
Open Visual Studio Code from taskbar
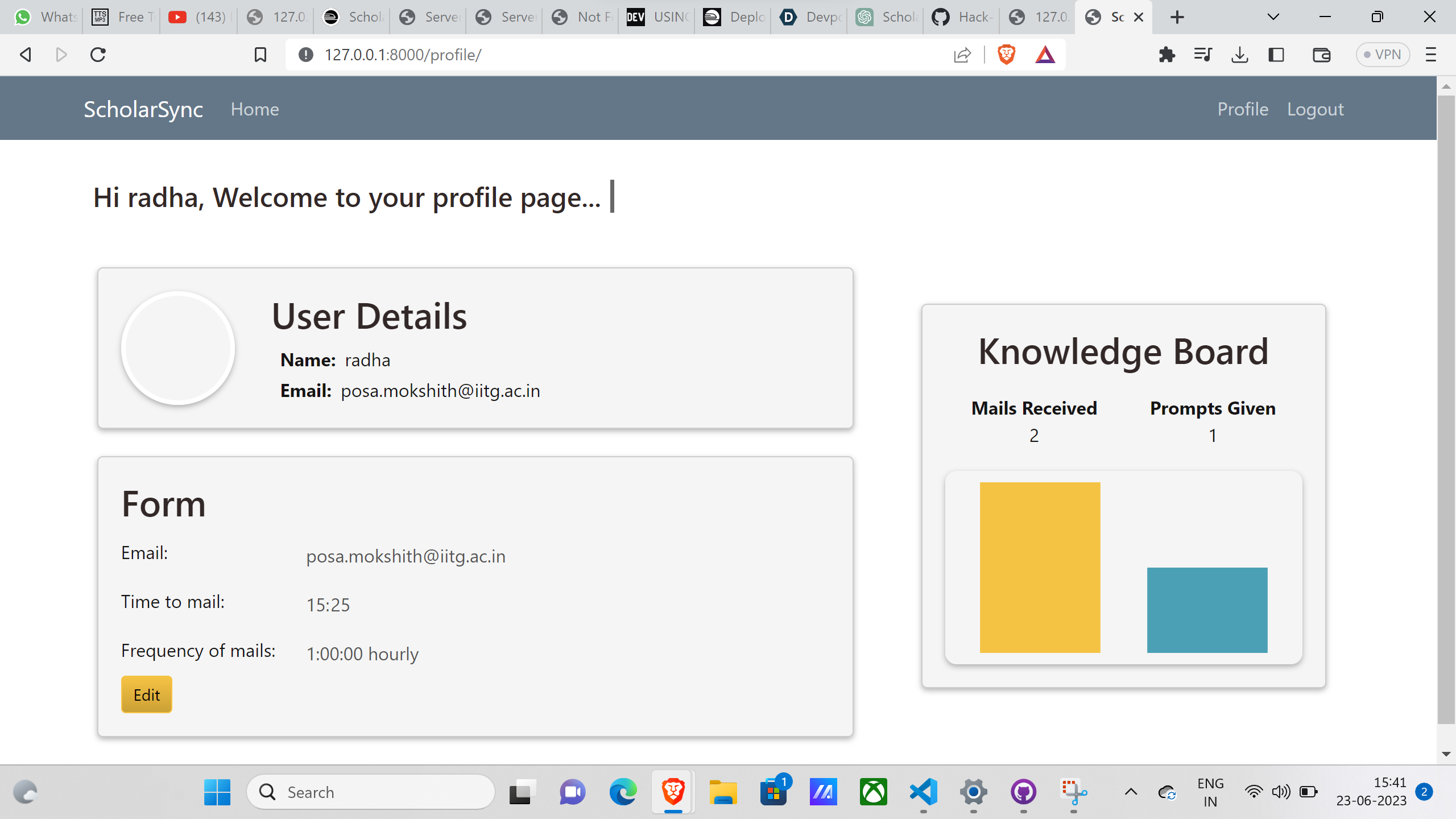(x=923, y=792)
